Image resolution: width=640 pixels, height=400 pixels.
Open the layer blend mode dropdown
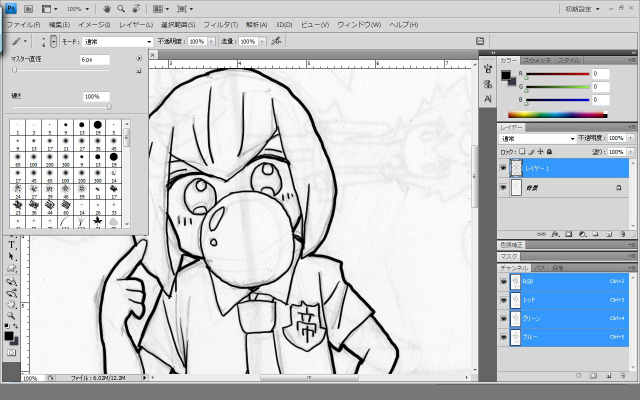pos(538,138)
